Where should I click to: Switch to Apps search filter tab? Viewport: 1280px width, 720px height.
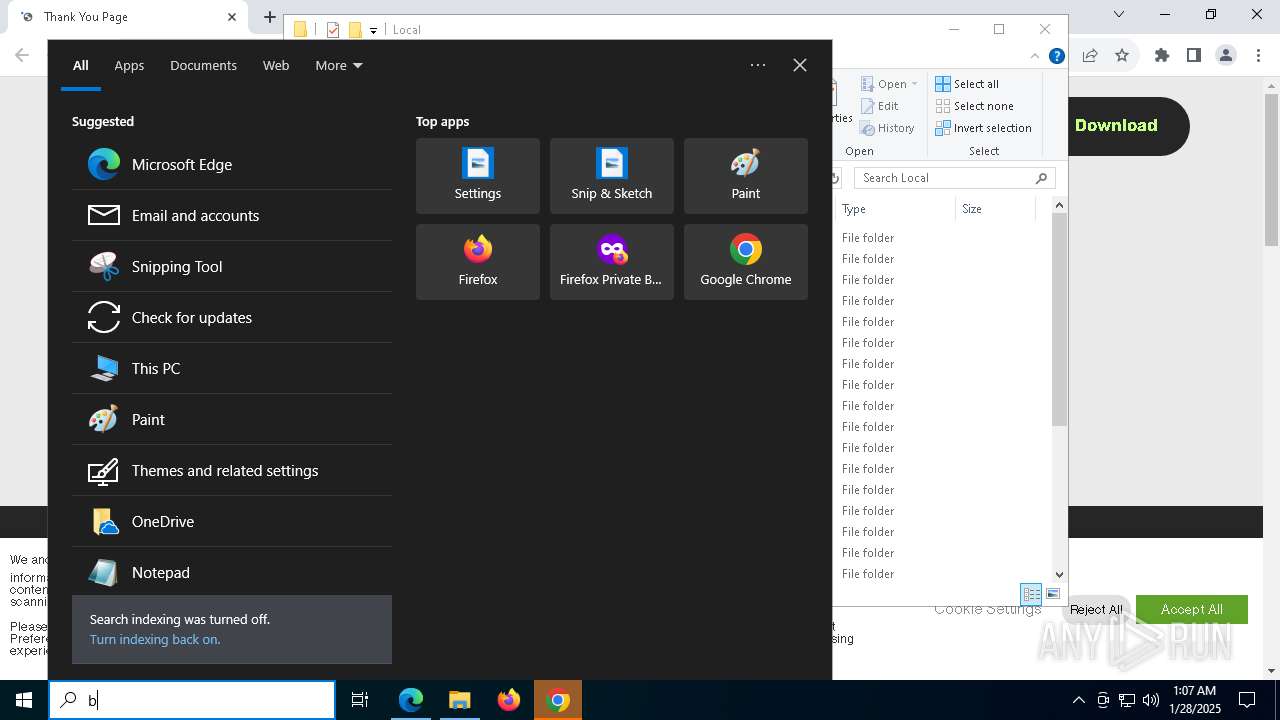pos(129,65)
